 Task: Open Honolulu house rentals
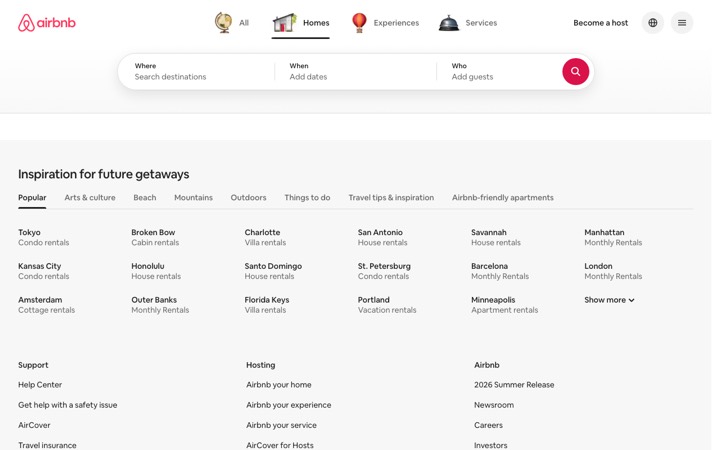click(156, 271)
